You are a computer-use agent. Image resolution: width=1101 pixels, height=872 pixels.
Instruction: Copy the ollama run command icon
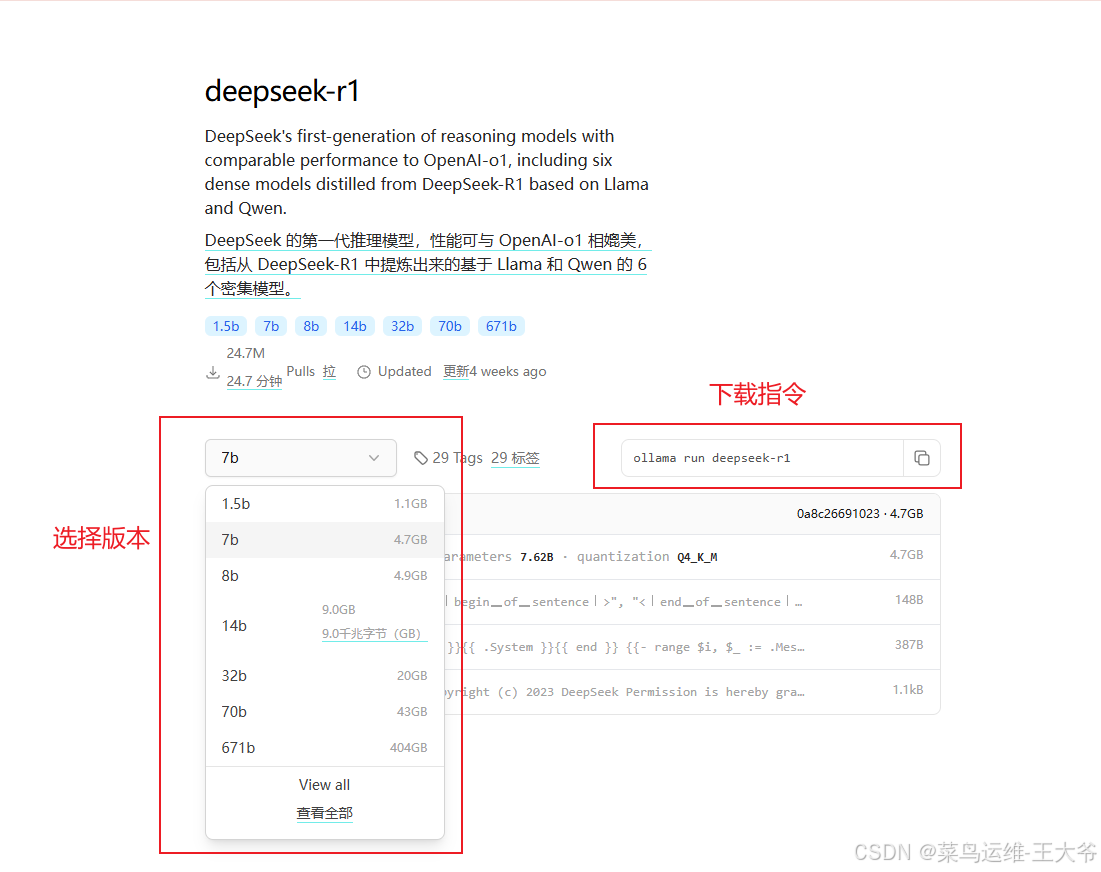click(921, 458)
